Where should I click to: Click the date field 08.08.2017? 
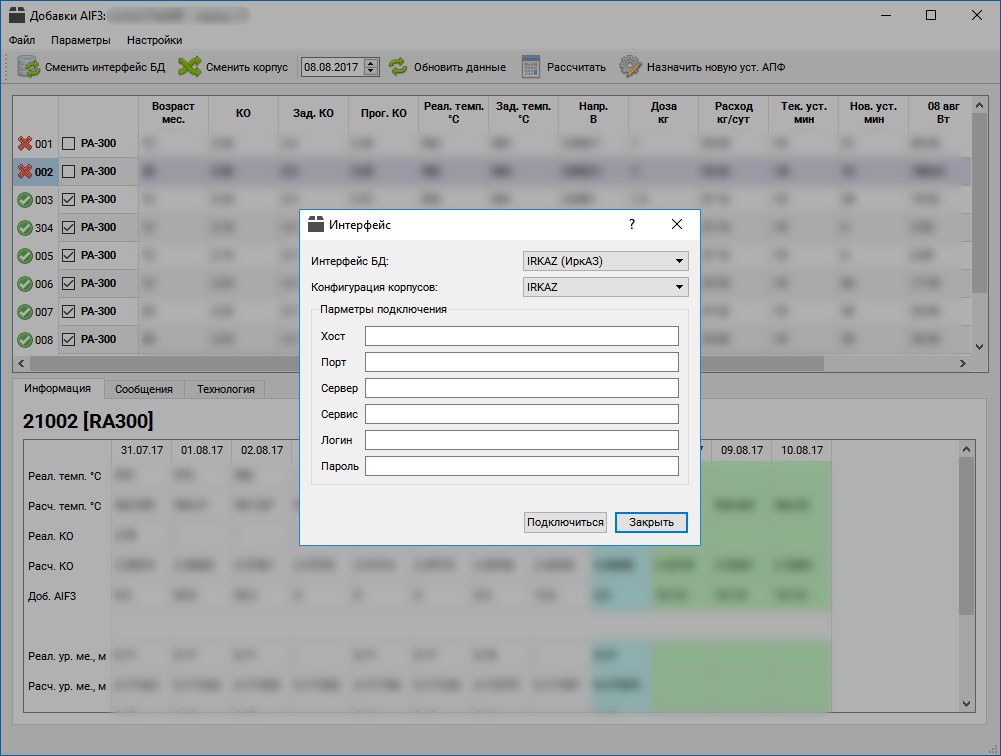point(332,67)
